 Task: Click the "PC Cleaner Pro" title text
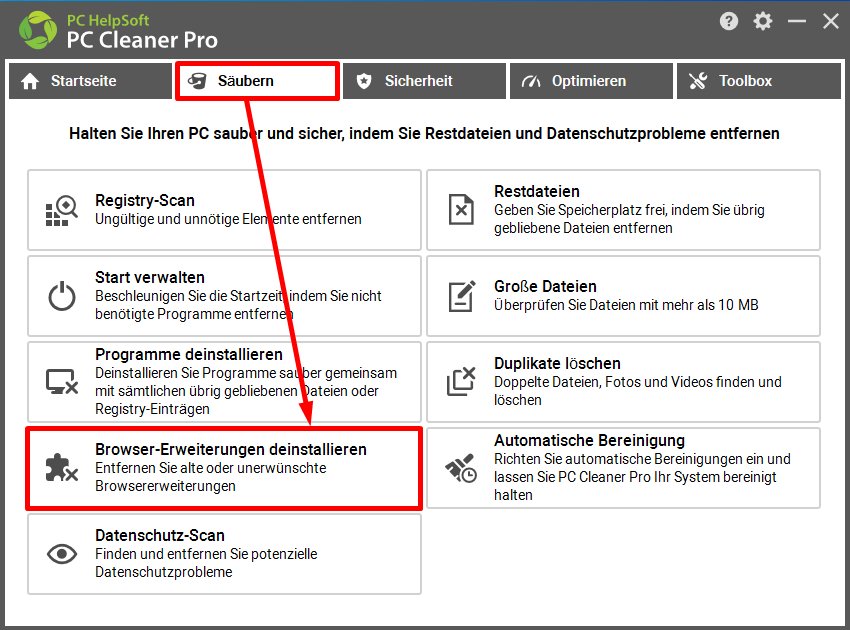pyautogui.click(x=142, y=40)
